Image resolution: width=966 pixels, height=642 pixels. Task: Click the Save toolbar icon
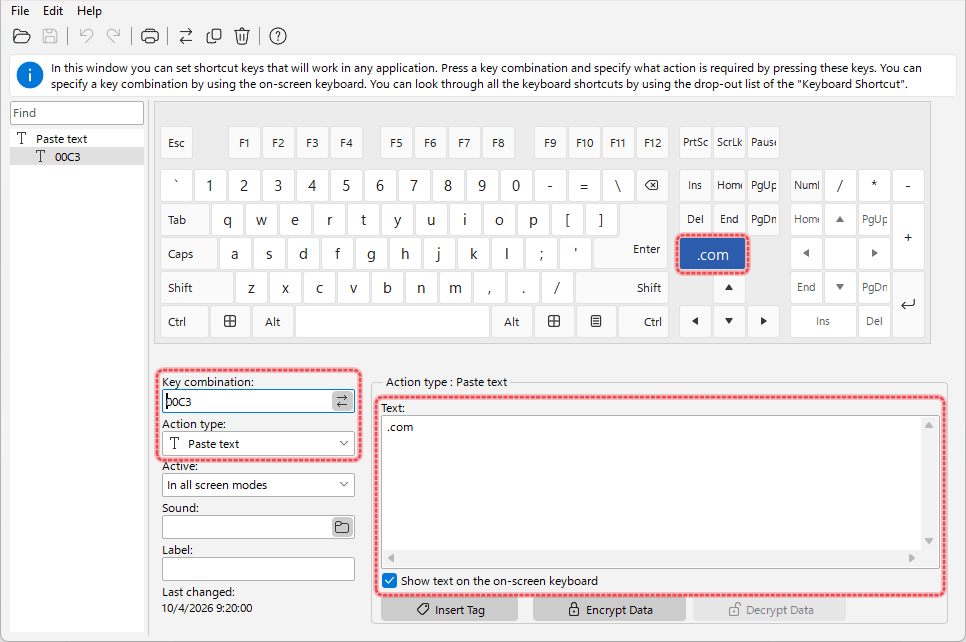pyautogui.click(x=50, y=36)
